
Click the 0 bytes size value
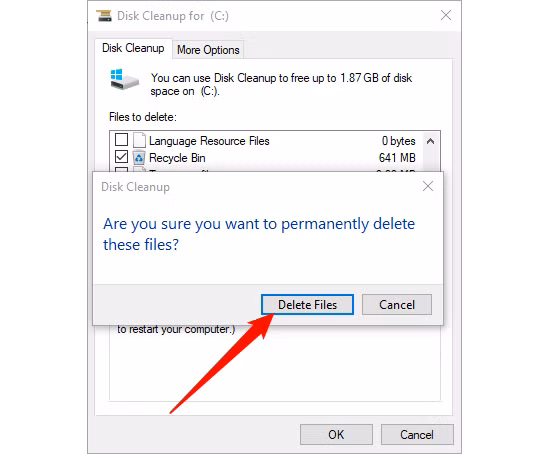pyautogui.click(x=398, y=141)
